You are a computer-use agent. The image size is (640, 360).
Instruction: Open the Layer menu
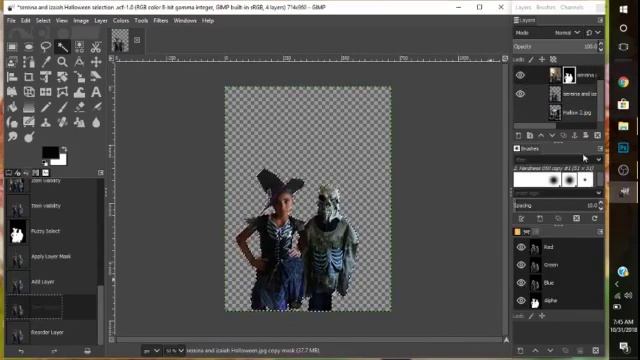[101, 20]
